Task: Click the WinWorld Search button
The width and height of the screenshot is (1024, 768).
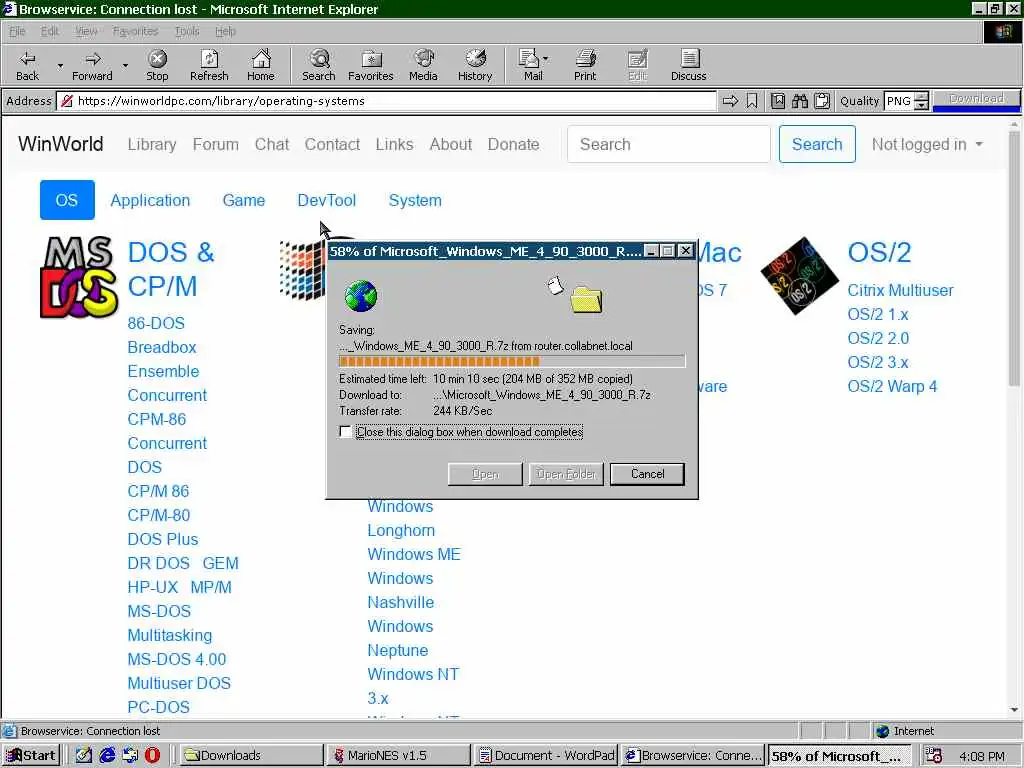Action: pos(817,144)
